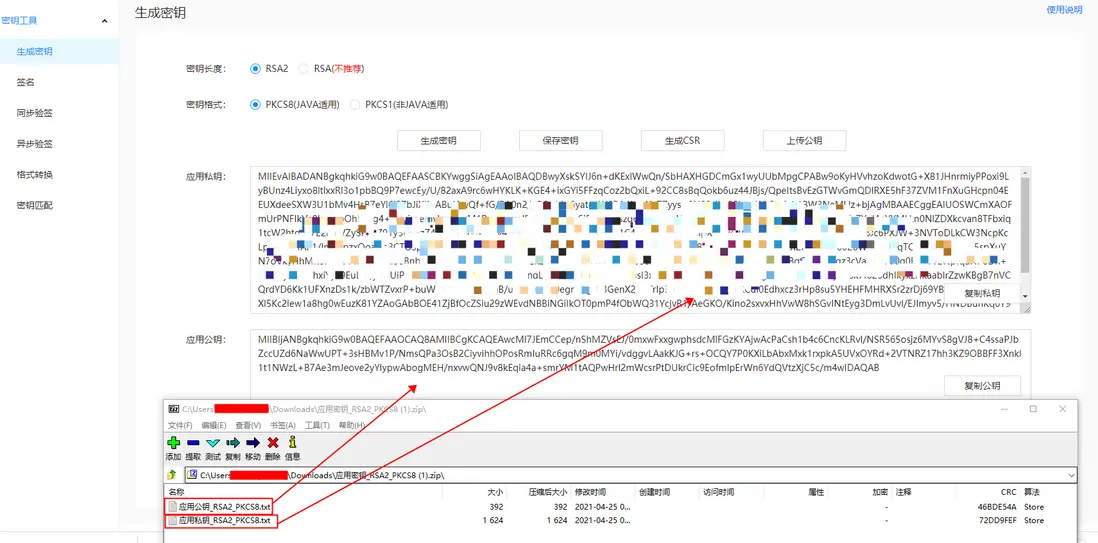Image resolution: width=1098 pixels, height=543 pixels.
Task: Open the 使用说明 link
Action: (1064, 10)
